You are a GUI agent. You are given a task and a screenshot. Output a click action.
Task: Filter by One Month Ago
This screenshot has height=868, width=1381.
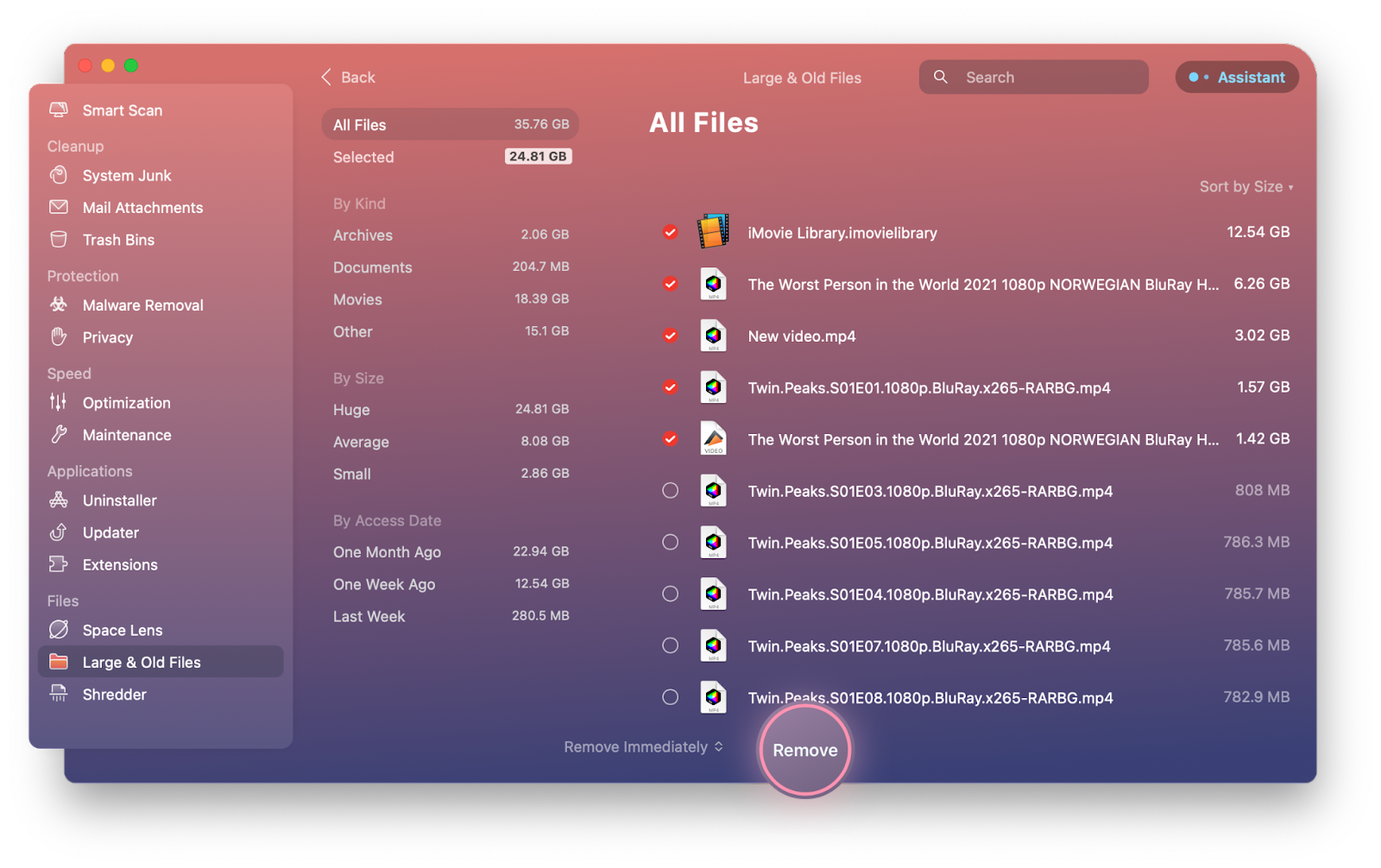pyautogui.click(x=450, y=552)
